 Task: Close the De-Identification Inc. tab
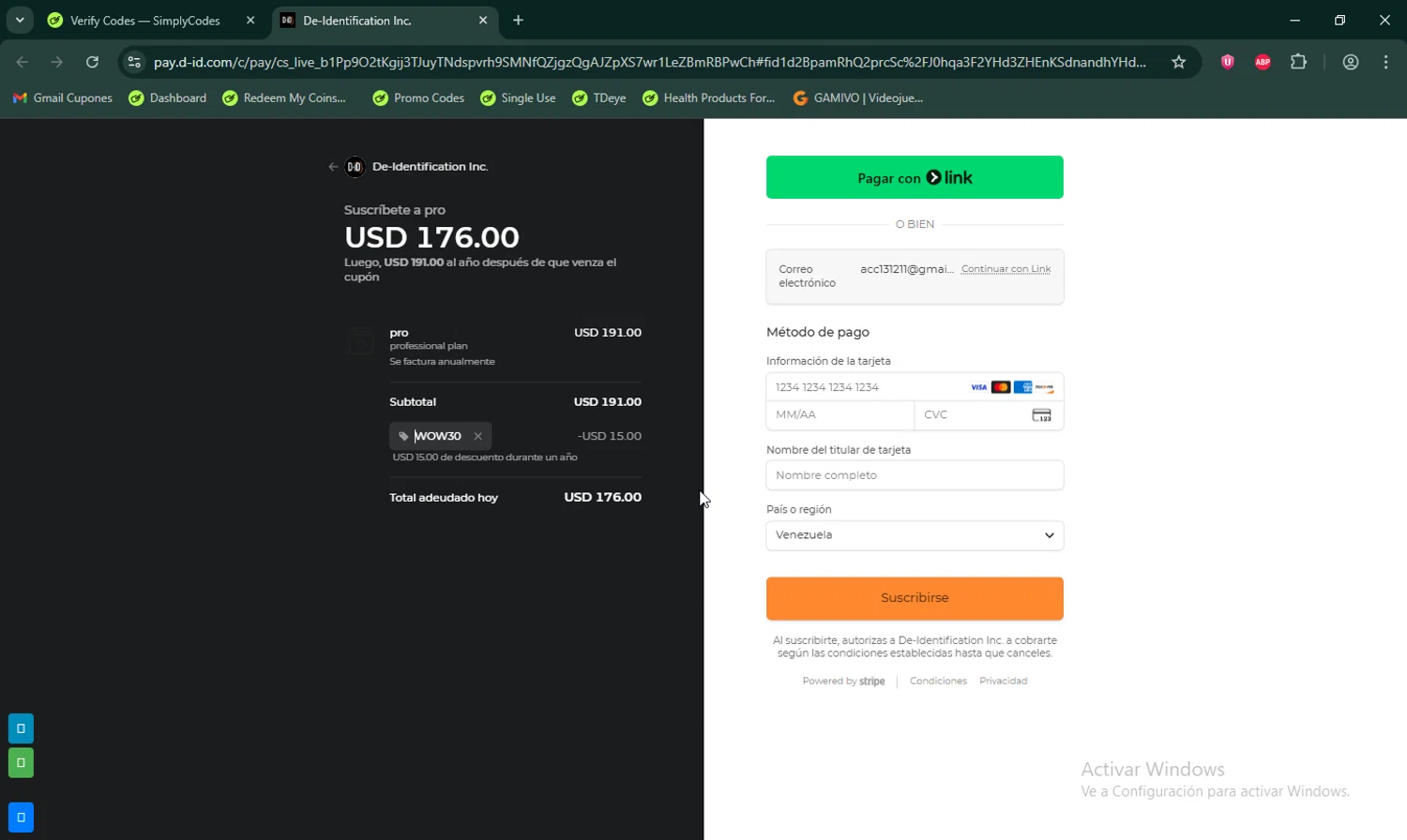(483, 20)
